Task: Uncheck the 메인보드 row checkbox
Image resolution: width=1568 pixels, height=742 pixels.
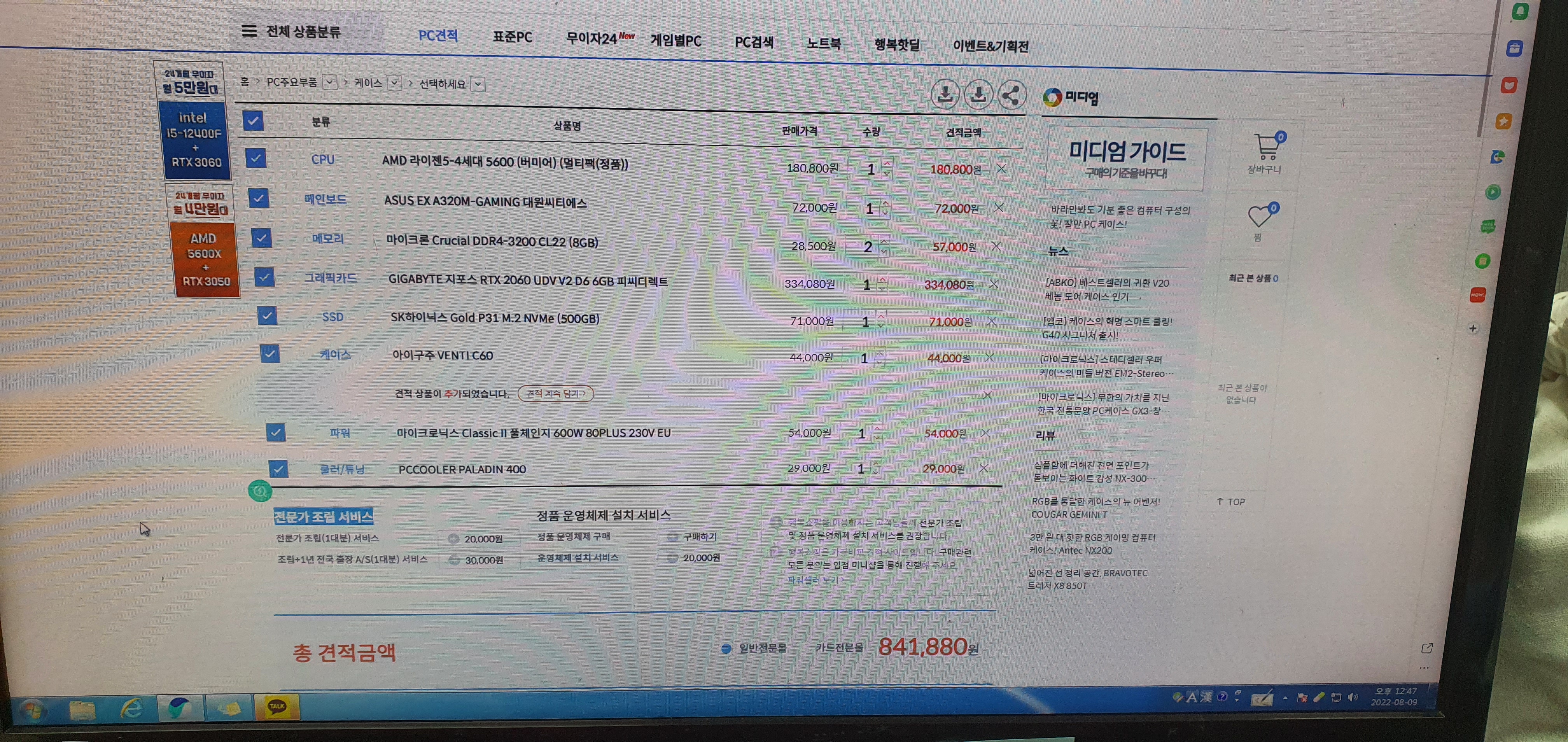Action: 258,198
